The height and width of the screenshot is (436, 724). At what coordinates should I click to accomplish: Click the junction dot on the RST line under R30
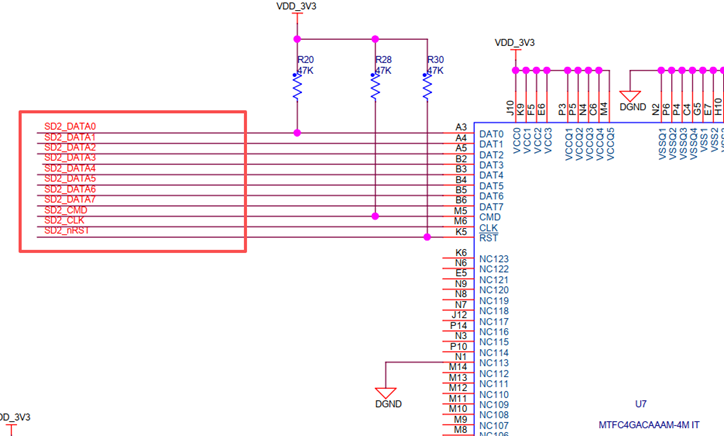pyautogui.click(x=427, y=237)
